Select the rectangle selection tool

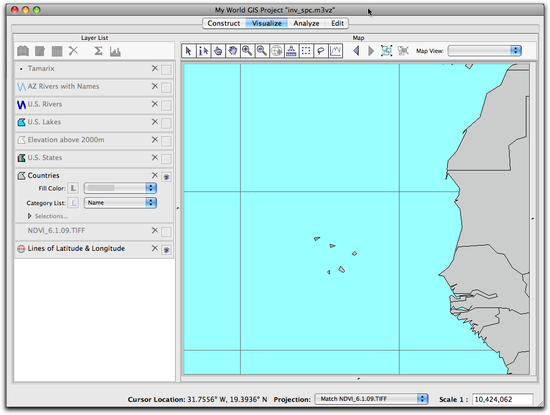point(306,51)
